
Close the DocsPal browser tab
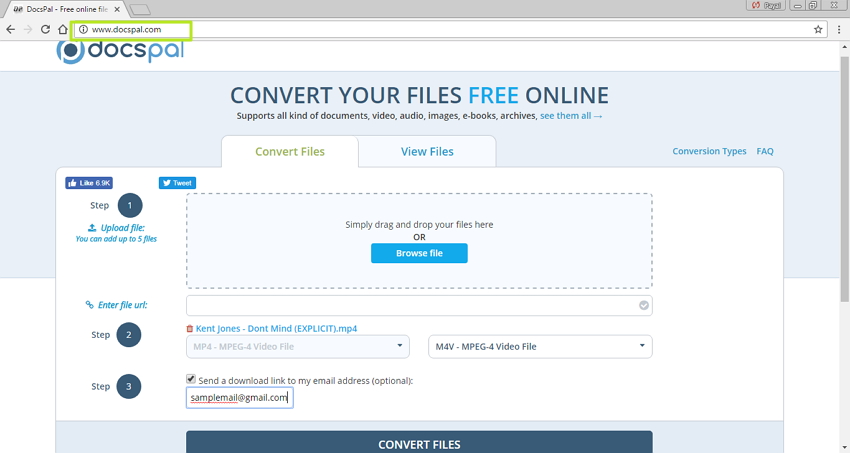[x=117, y=9]
